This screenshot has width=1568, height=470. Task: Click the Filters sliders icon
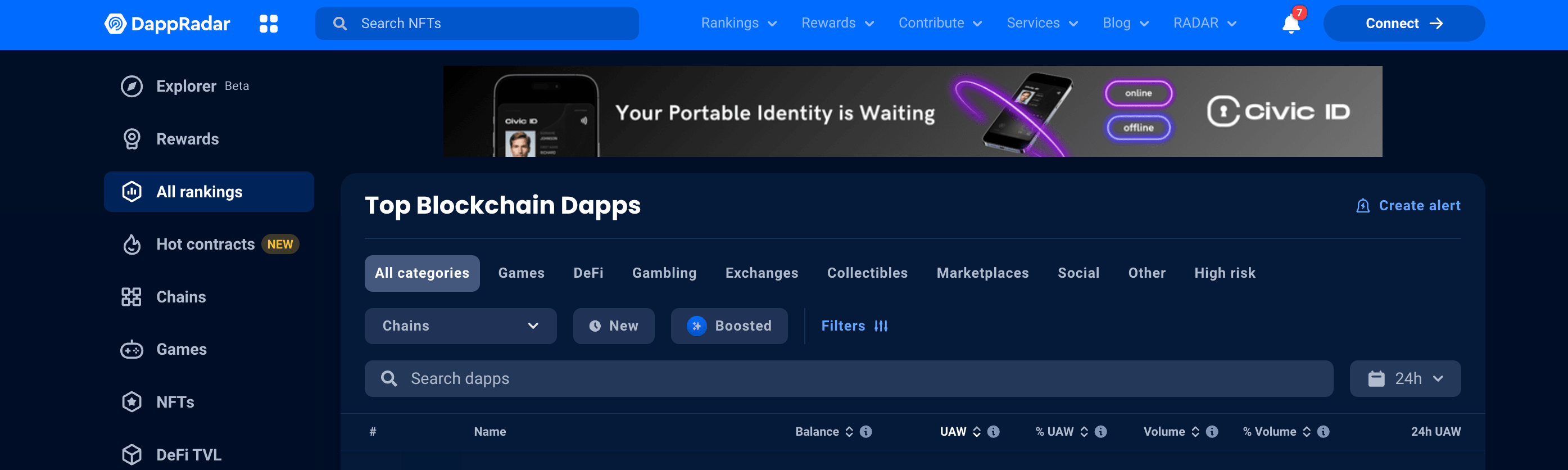coord(880,326)
